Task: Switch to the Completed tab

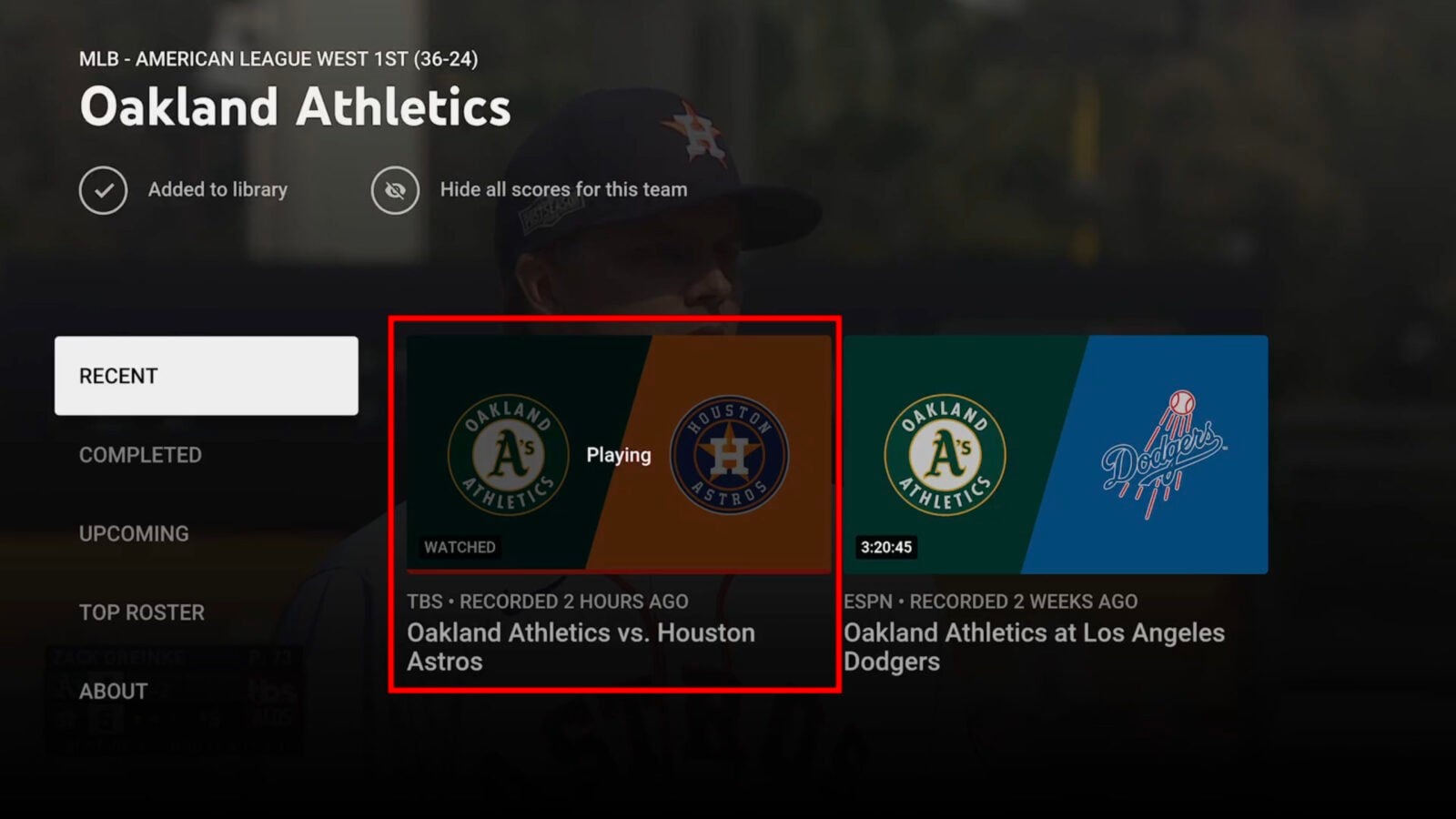Action: click(140, 455)
